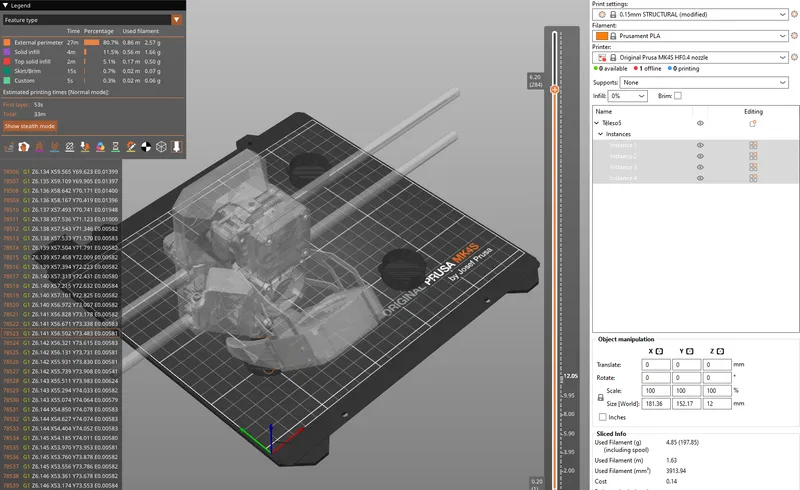The height and width of the screenshot is (490, 800).
Task: Open Printer settings gear icon
Action: pyautogui.click(x=794, y=57)
